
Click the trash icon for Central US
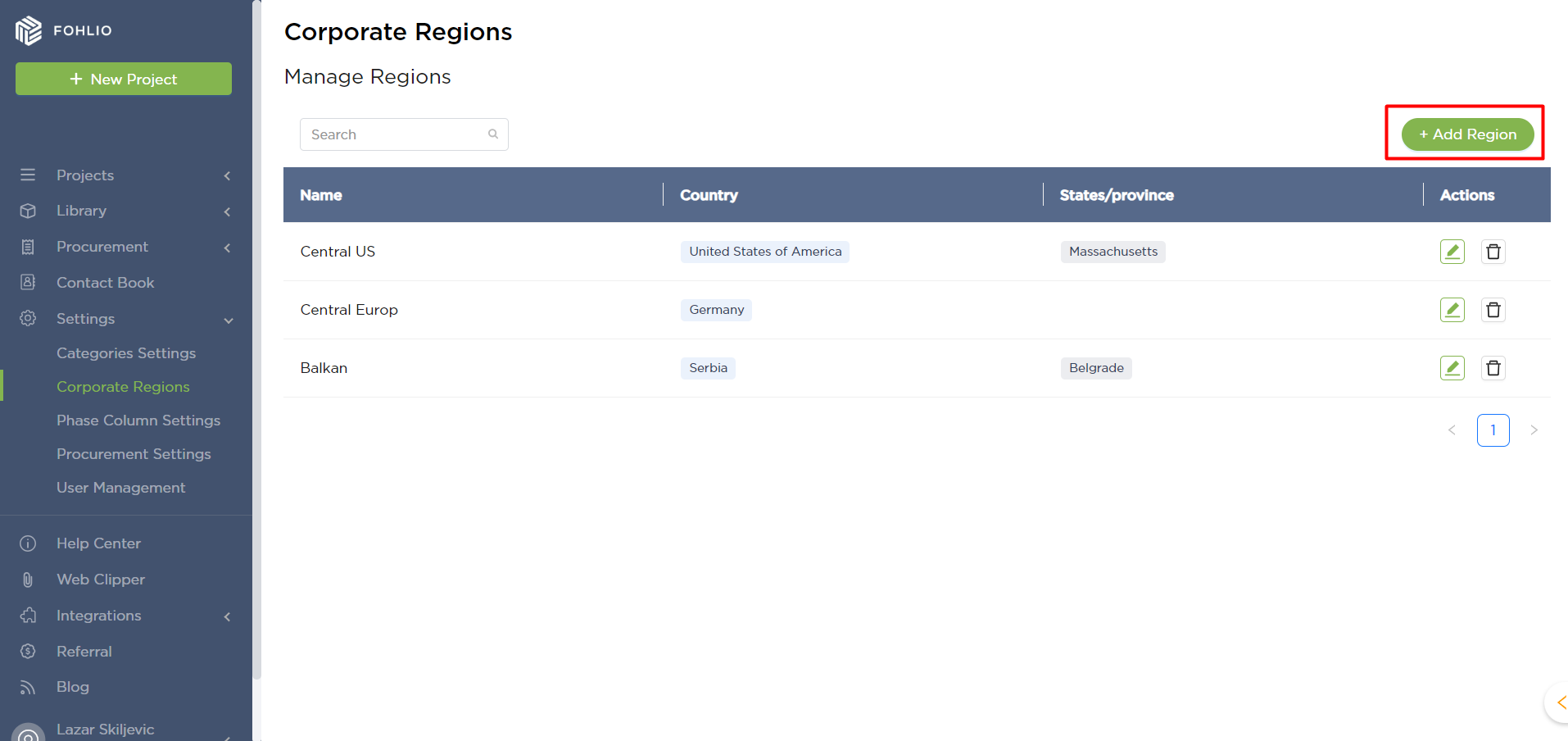pyautogui.click(x=1493, y=252)
